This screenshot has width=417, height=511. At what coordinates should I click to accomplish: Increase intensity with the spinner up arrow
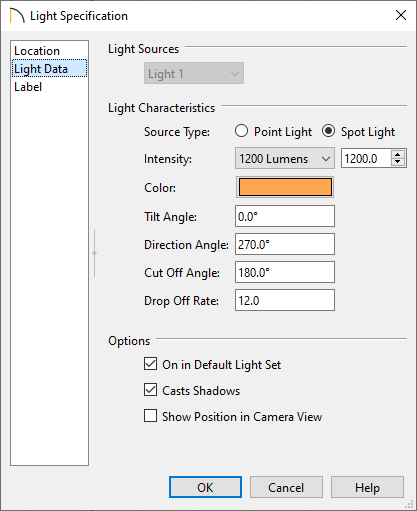coord(397,154)
